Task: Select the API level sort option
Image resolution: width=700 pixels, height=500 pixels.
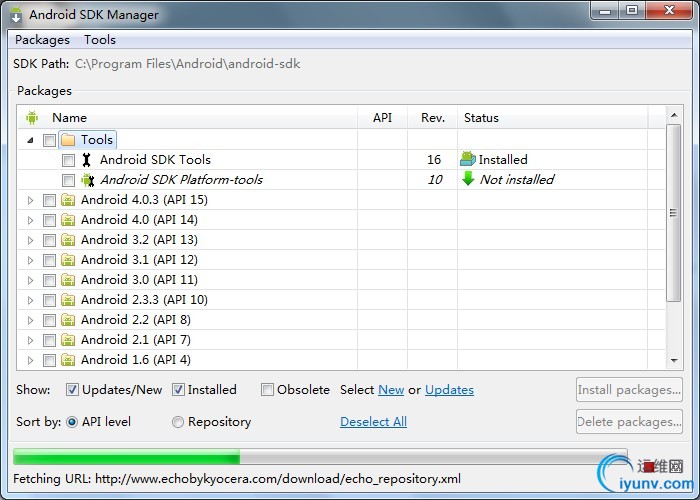Action: coord(72,422)
